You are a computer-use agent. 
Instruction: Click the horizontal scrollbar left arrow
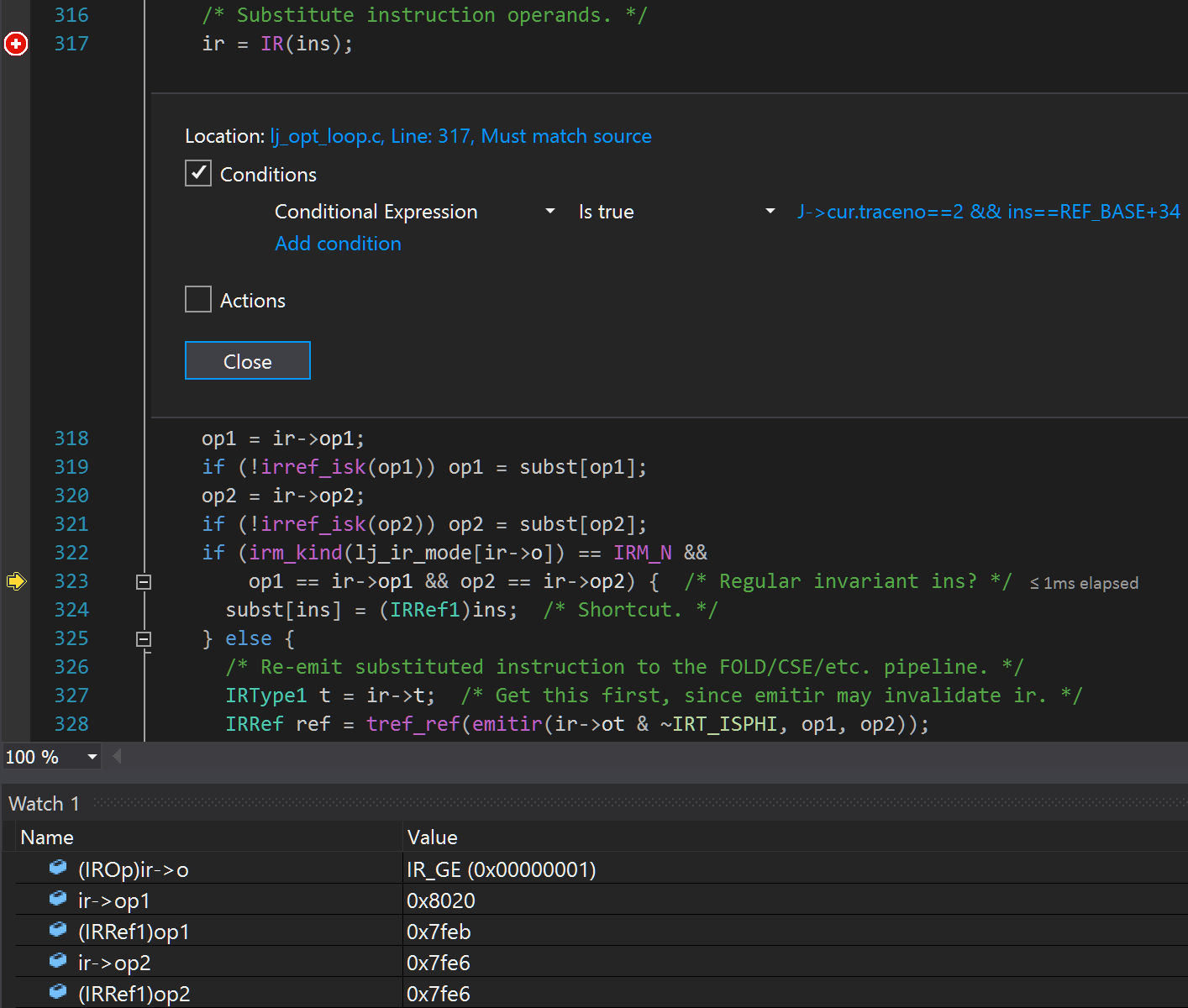click(x=118, y=757)
